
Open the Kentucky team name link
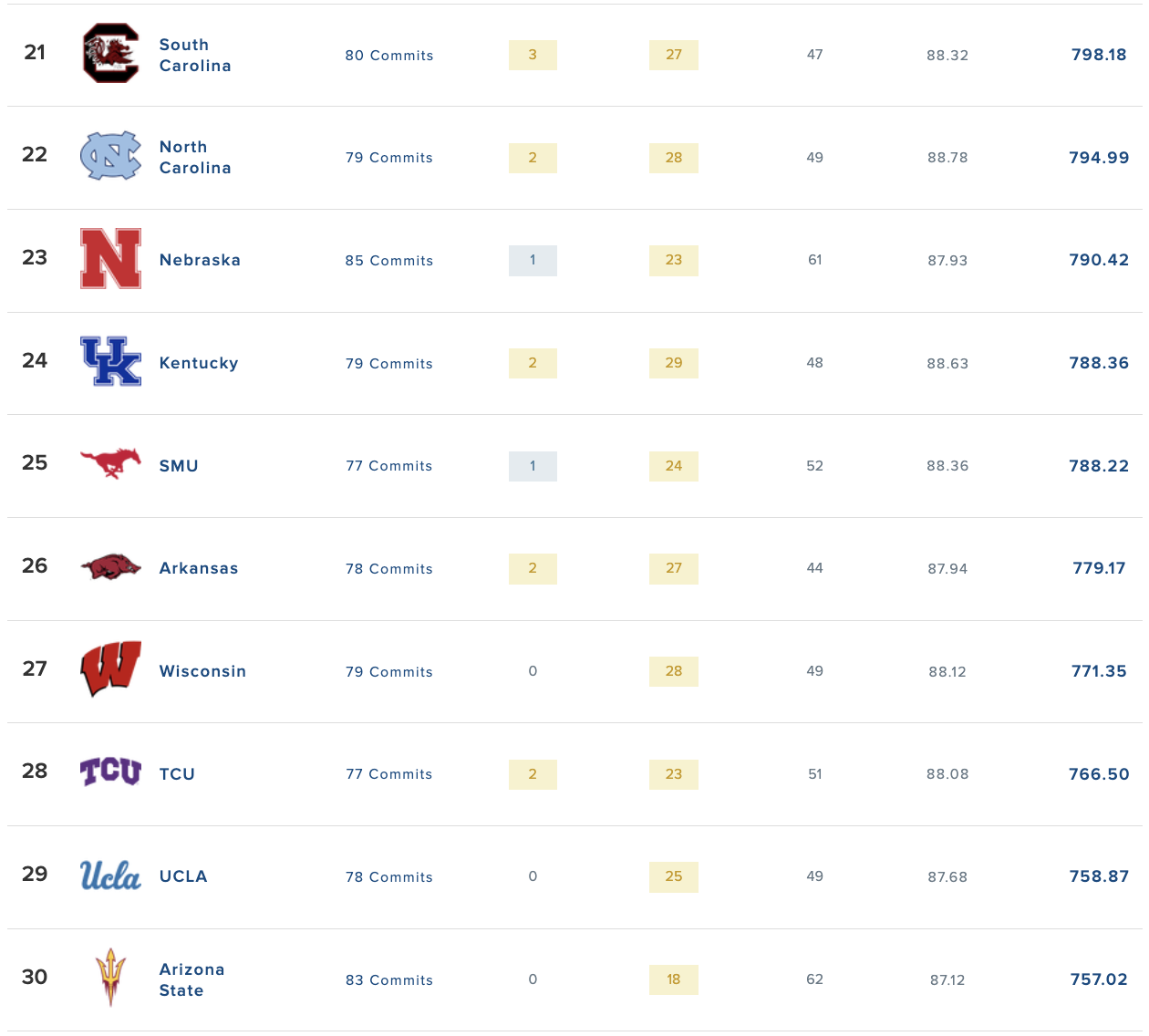(199, 363)
